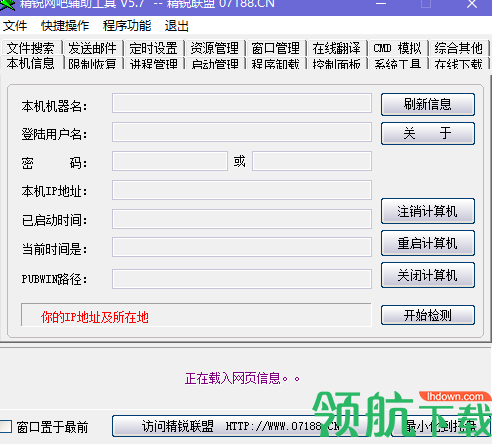The image size is (492, 444).
Task: Select the 限制恢复 tab
Action: point(92,63)
